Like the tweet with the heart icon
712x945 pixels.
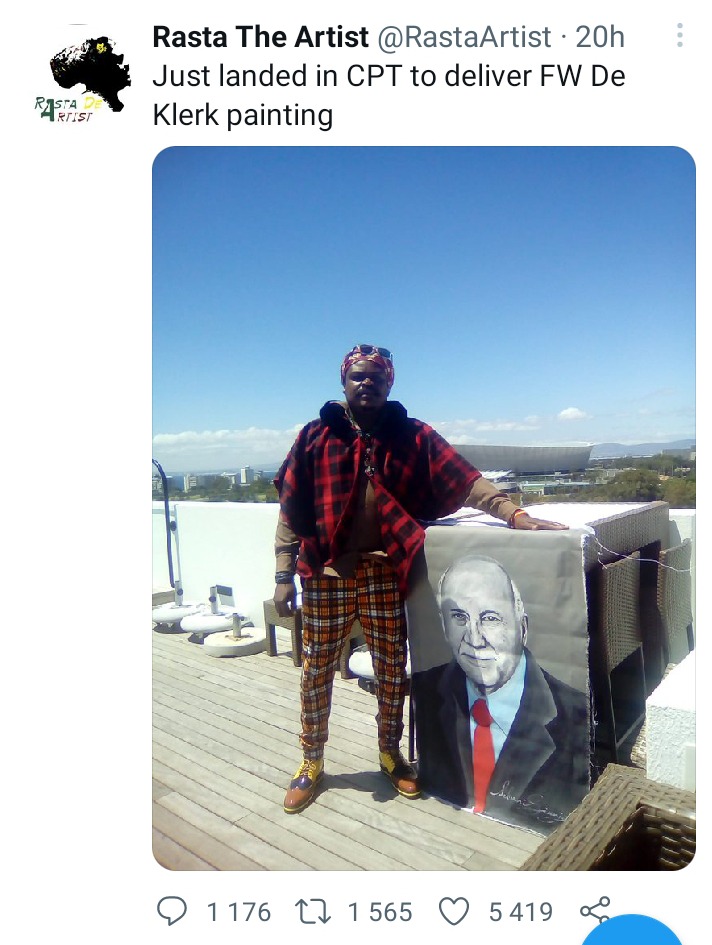[453, 911]
